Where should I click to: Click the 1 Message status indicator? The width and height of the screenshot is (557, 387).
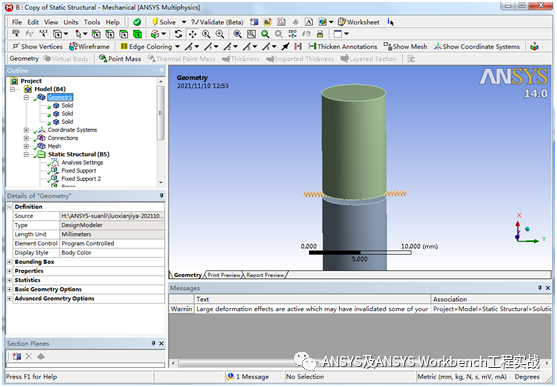coord(248,377)
